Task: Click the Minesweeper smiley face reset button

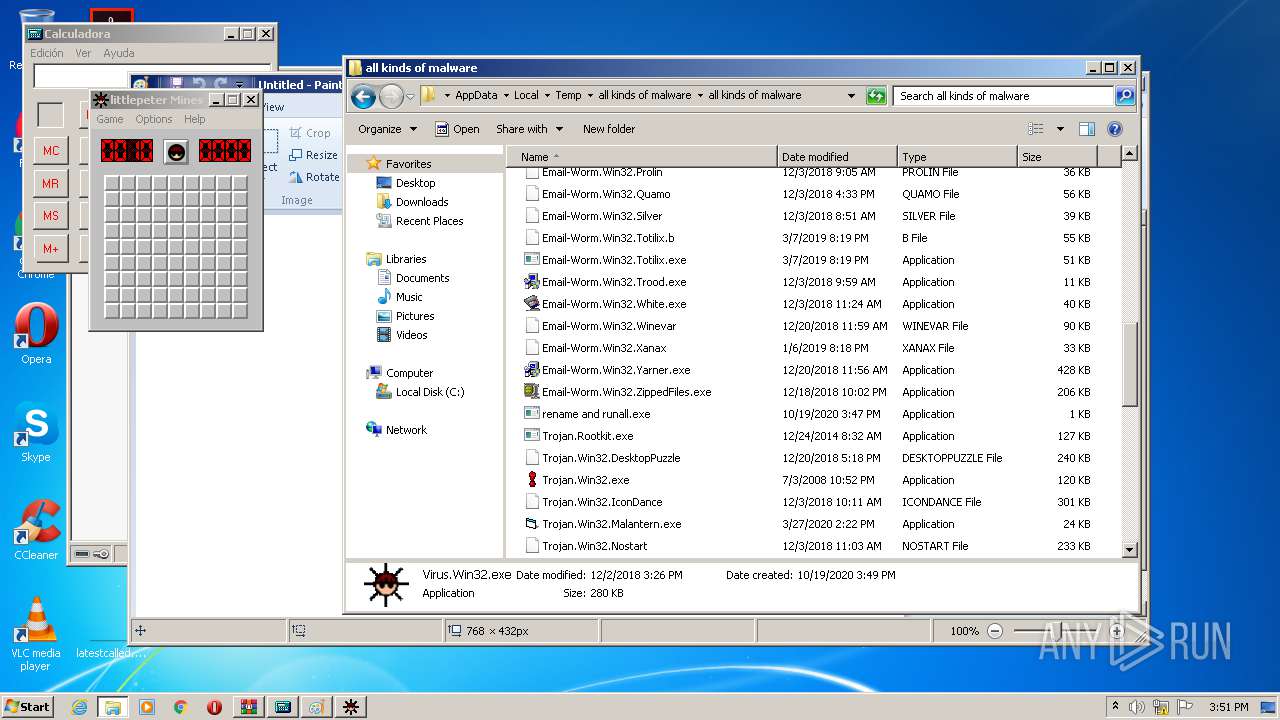Action: click(176, 151)
